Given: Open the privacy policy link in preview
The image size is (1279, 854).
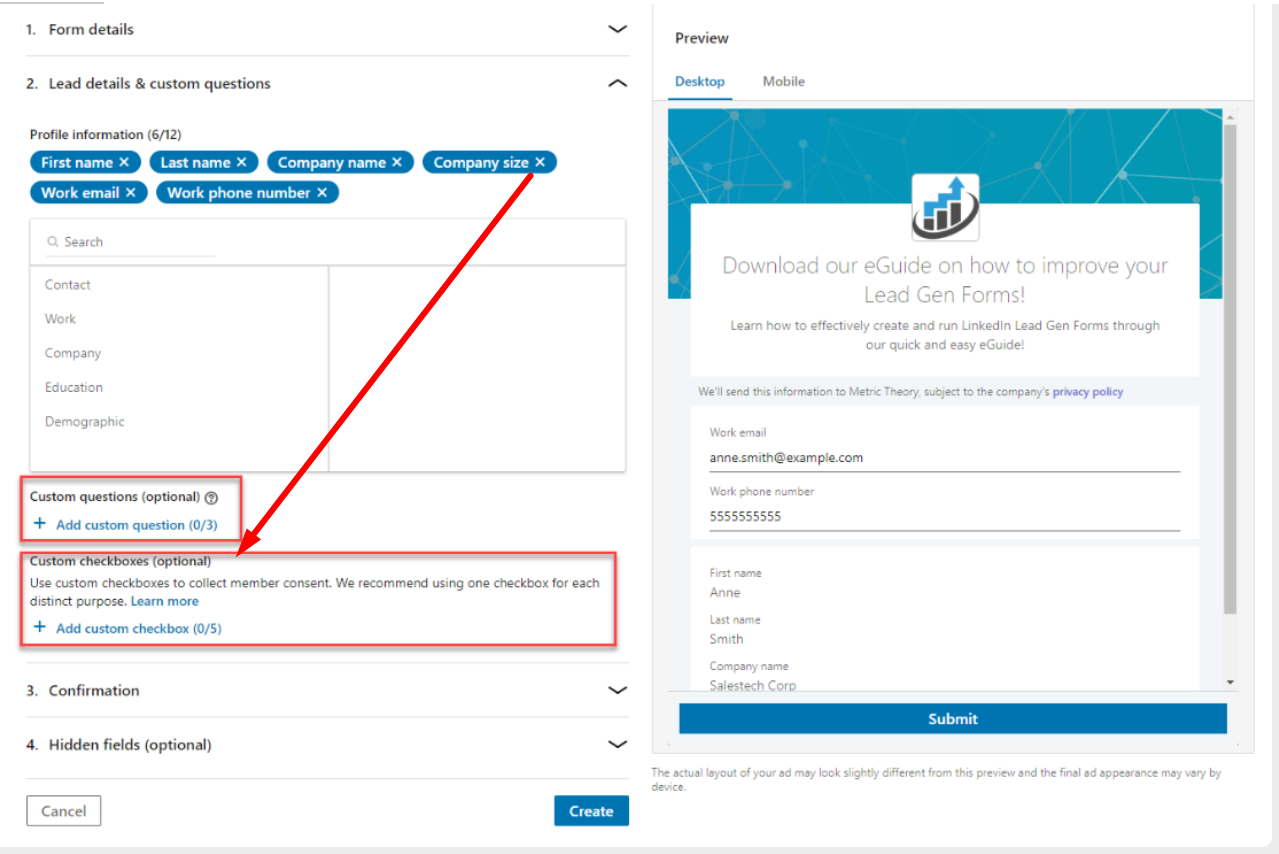Looking at the screenshot, I should pyautogui.click(x=1088, y=392).
